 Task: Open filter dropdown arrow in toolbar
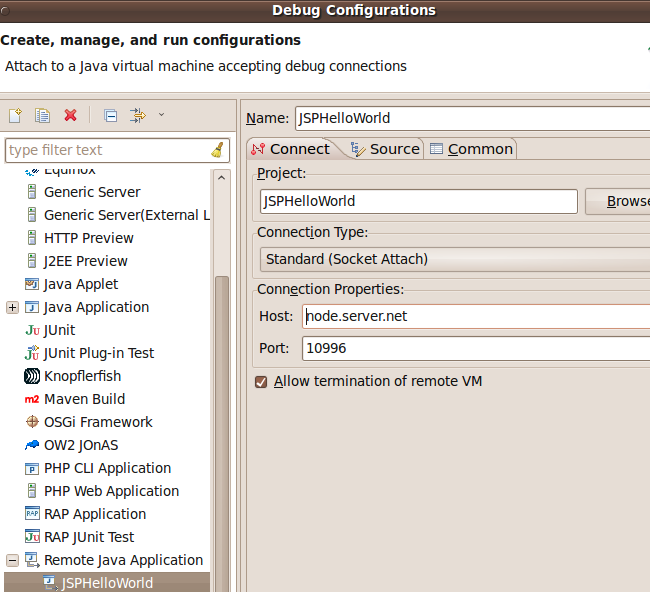[x=161, y=114]
